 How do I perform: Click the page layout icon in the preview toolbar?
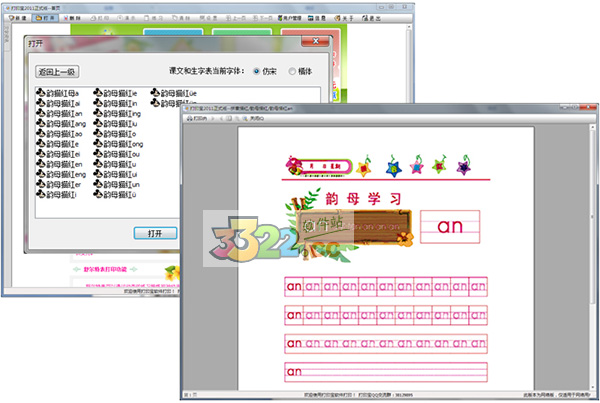(x=229, y=119)
